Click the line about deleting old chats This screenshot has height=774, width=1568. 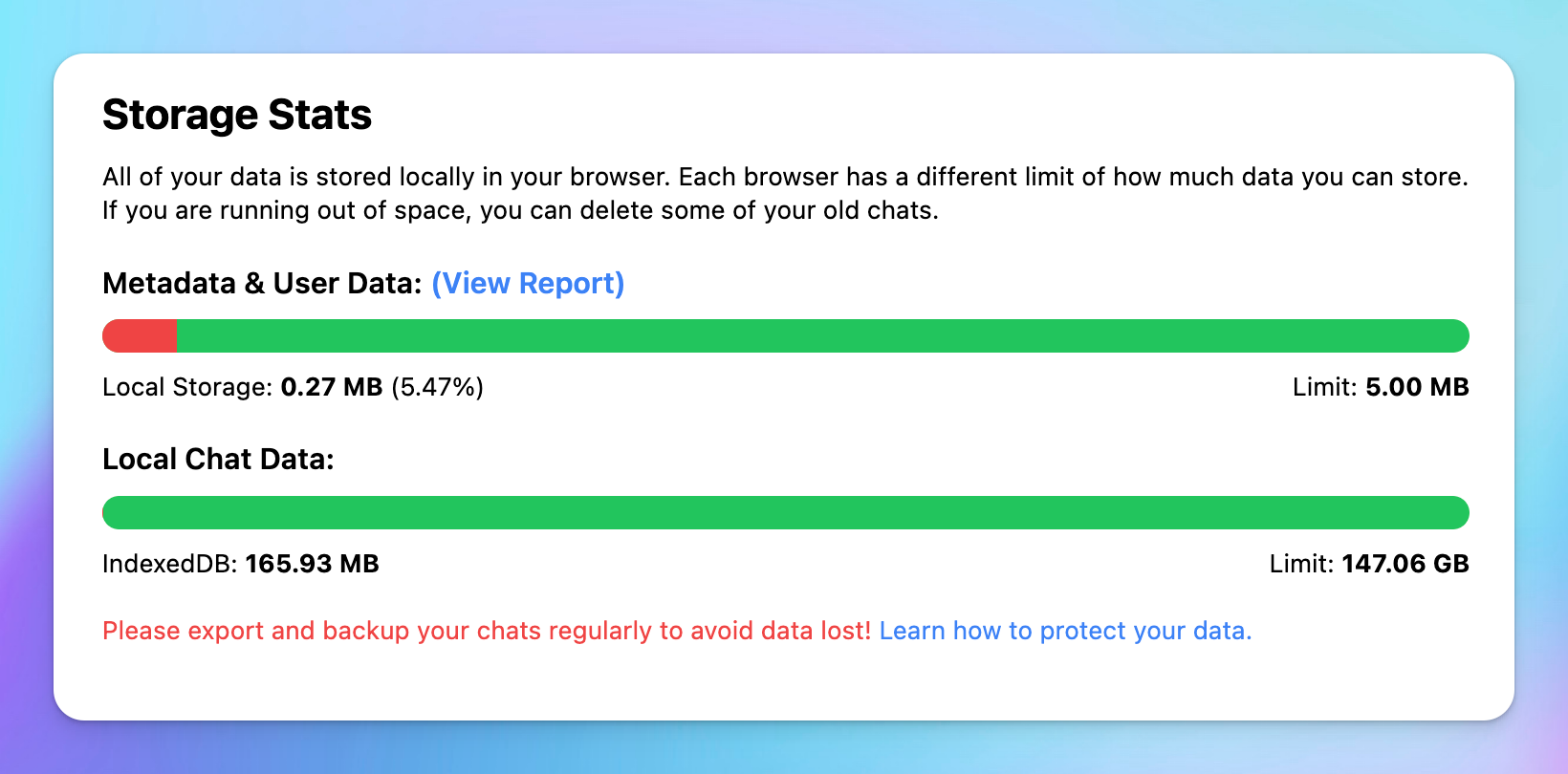click(520, 210)
